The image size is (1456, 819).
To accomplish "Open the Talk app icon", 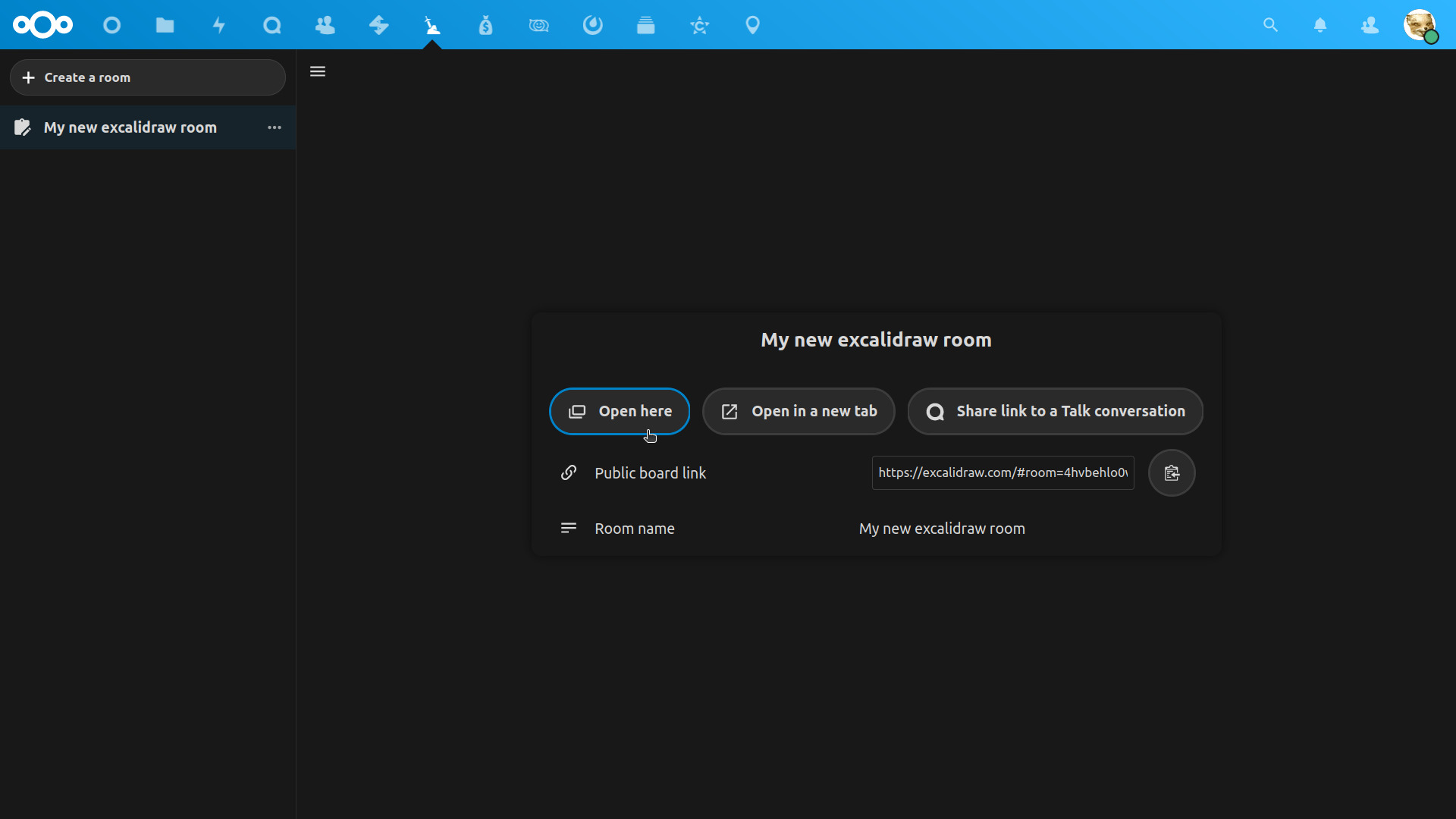I will point(271,25).
